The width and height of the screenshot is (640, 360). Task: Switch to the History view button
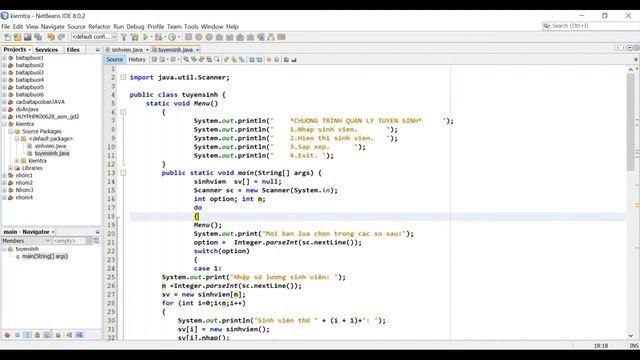click(137, 60)
